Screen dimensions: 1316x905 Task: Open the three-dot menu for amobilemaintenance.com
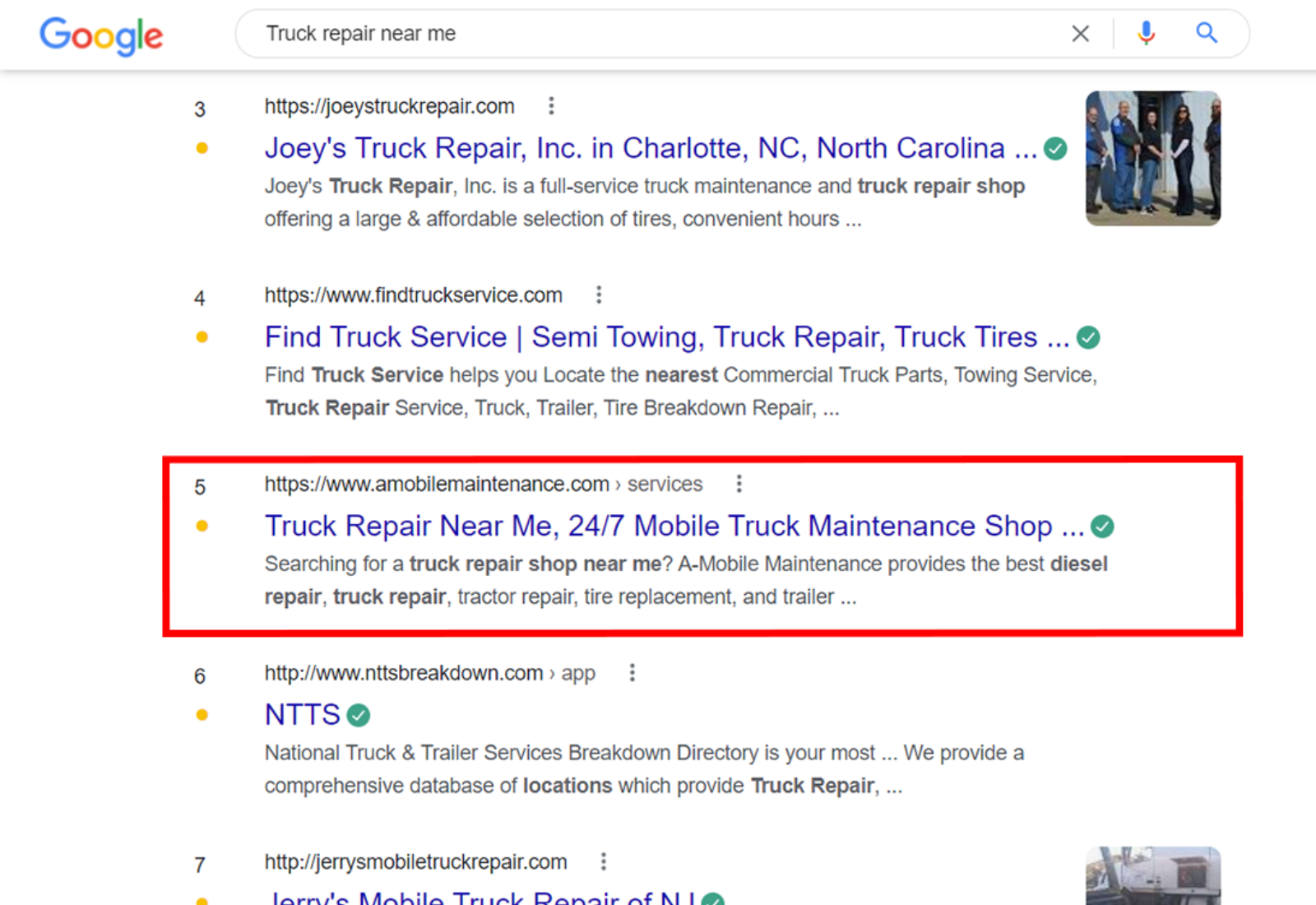[739, 484]
